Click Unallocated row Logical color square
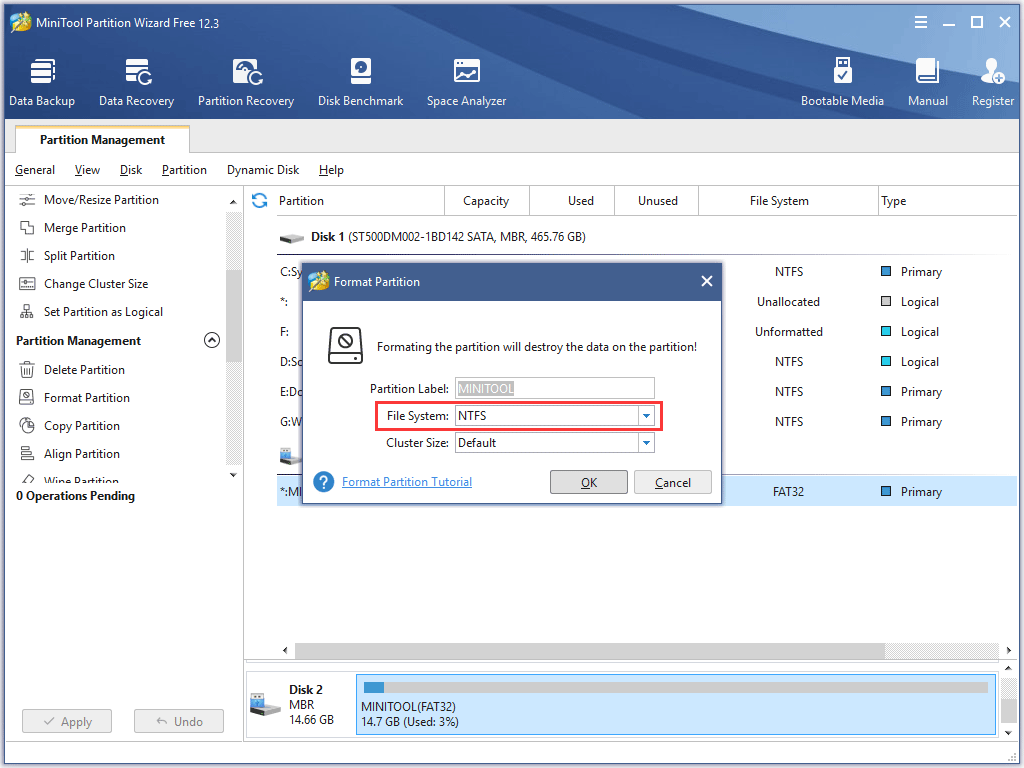This screenshot has height=768, width=1024. coord(886,301)
